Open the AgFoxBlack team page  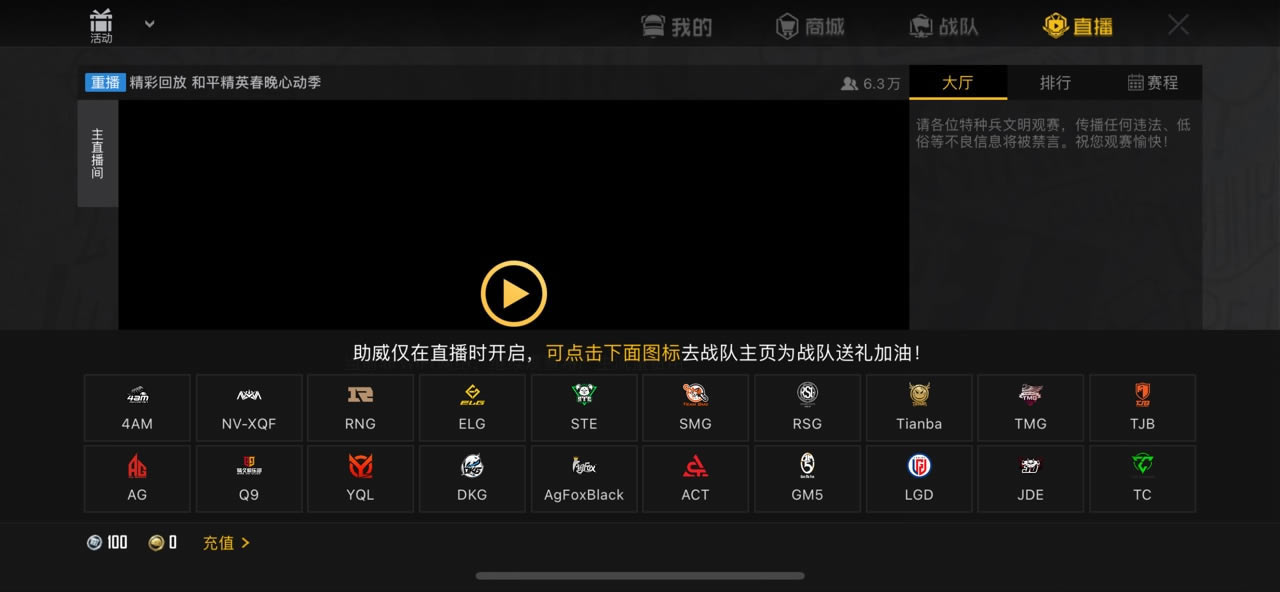pyautogui.click(x=583, y=478)
